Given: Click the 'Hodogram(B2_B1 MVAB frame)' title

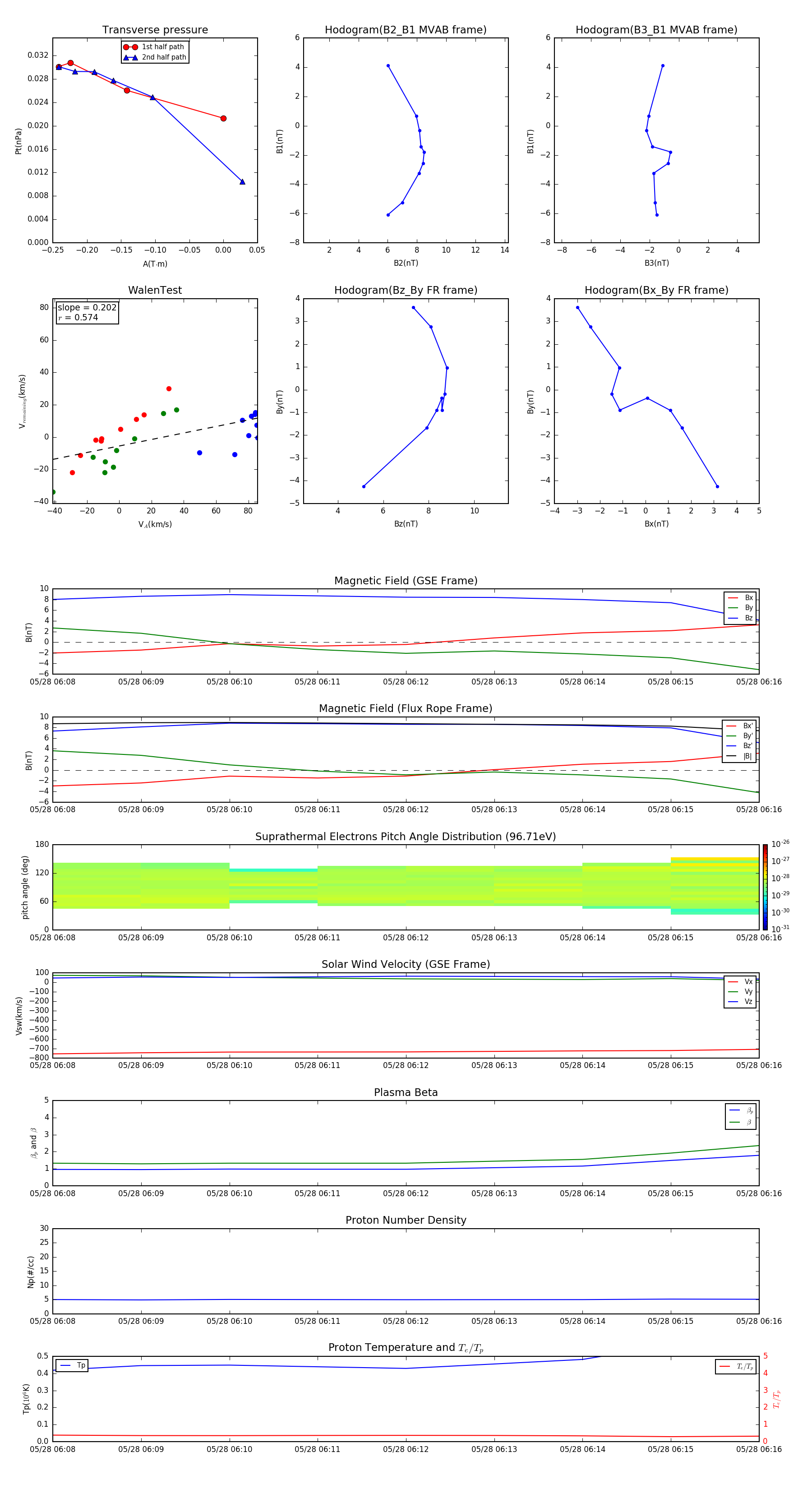Looking at the screenshot, I should [x=406, y=30].
